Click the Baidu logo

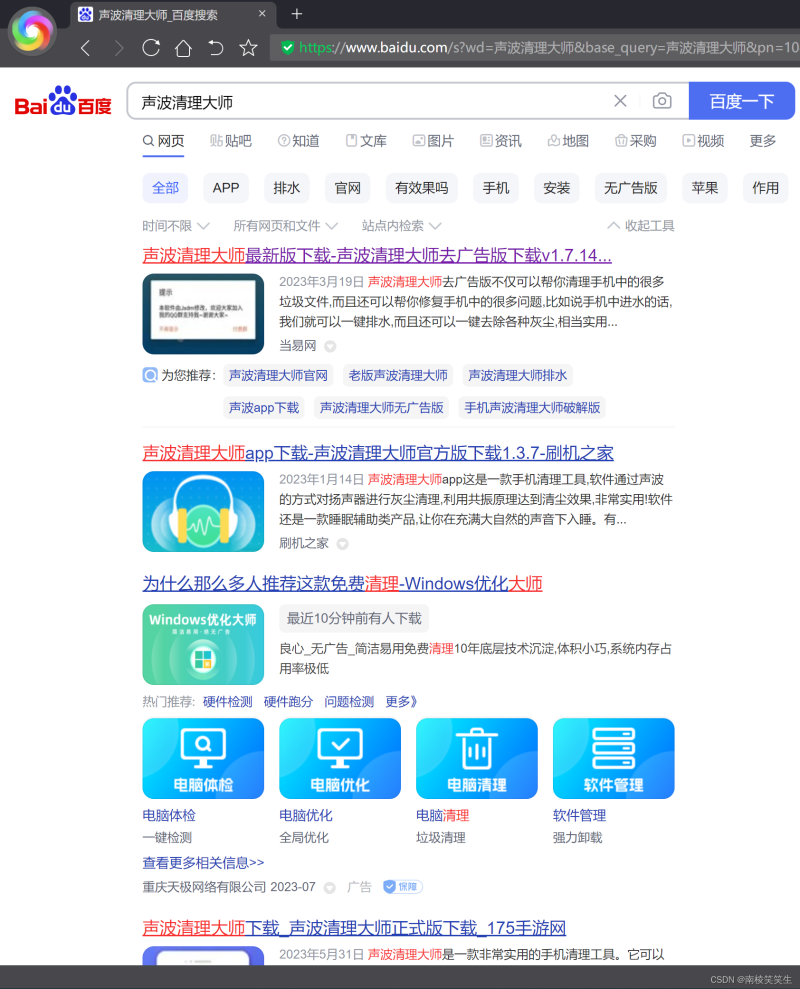click(x=62, y=101)
